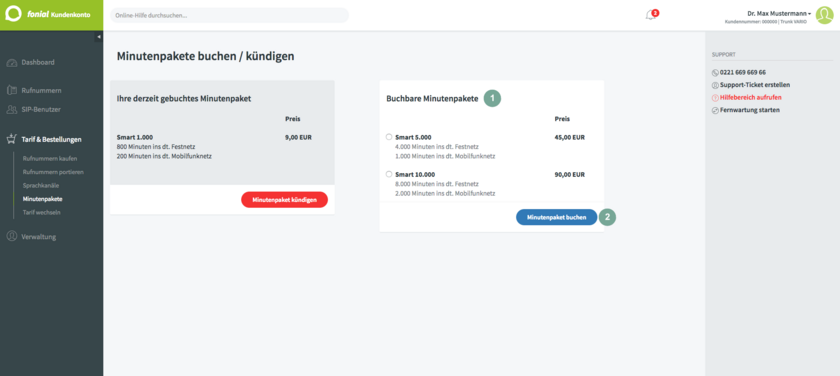Focus the Online-Hilfe search field
The image size is (840, 376).
click(229, 15)
